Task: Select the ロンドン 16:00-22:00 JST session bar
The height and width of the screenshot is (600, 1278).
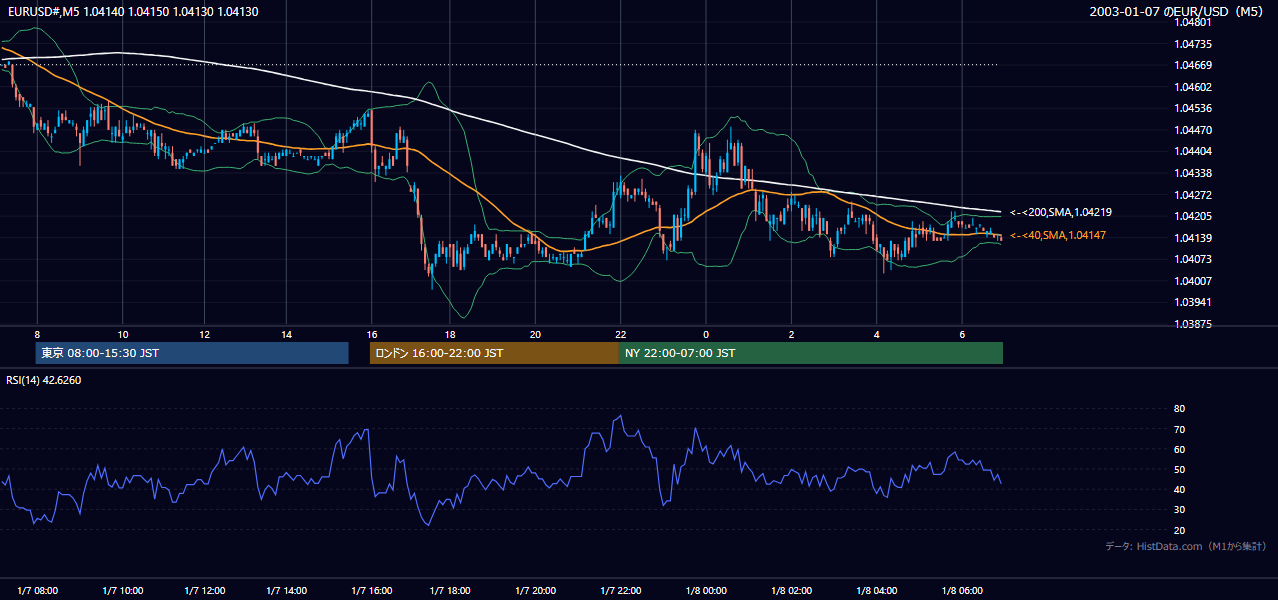Action: coord(494,353)
